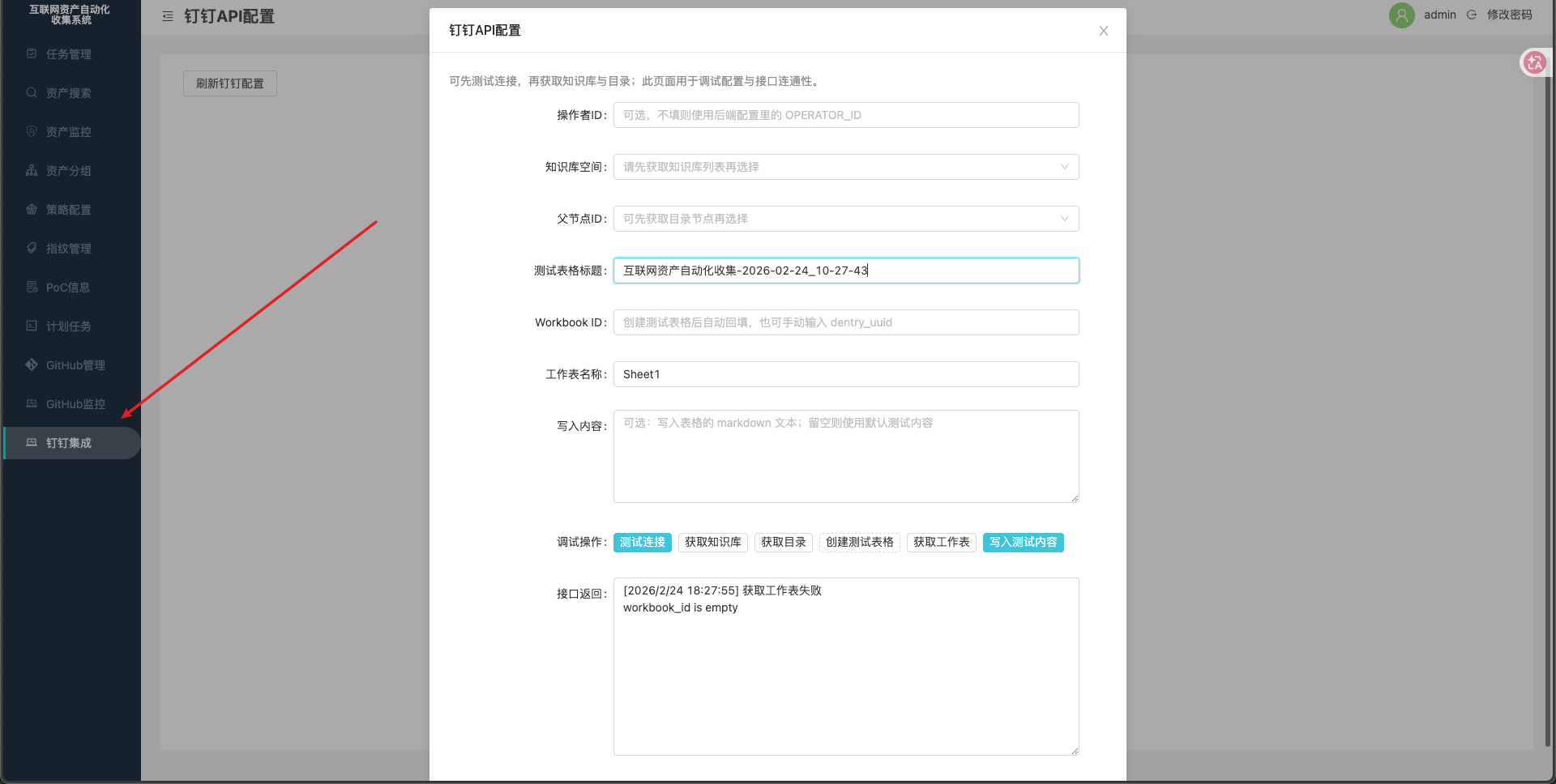Click the 创建测试表格 button
This screenshot has height=784, width=1556.
coord(860,543)
